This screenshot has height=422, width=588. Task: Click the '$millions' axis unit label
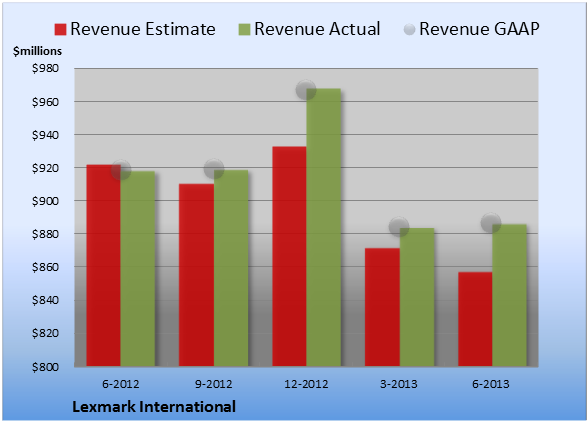(x=38, y=51)
